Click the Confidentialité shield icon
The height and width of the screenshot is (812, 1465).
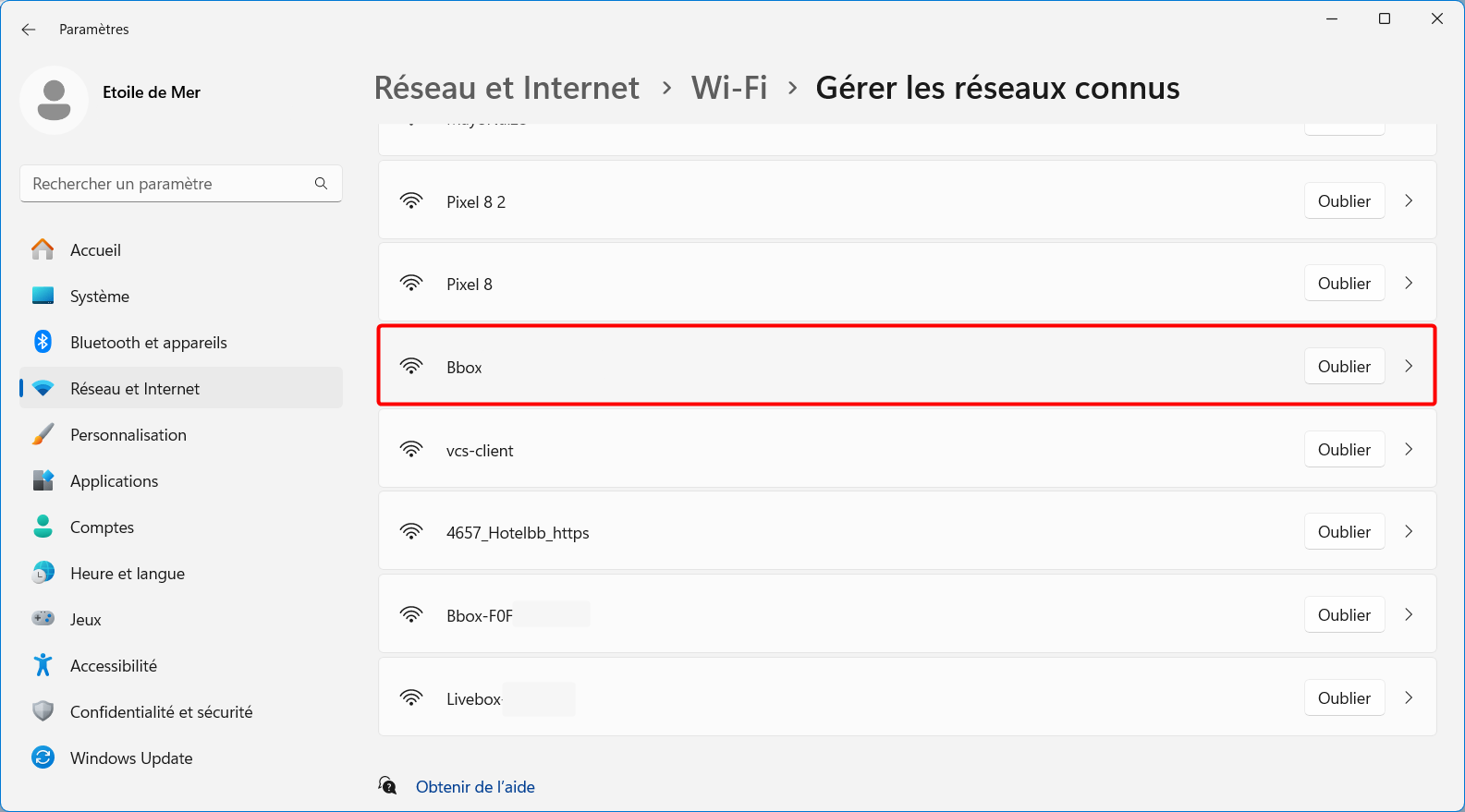43,711
